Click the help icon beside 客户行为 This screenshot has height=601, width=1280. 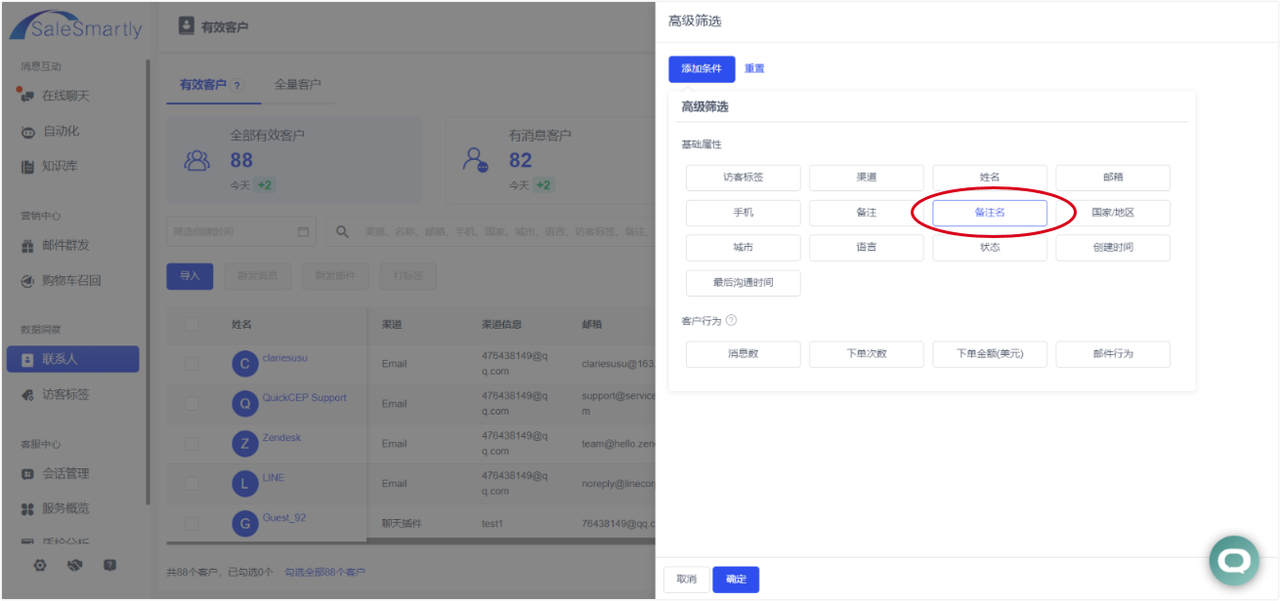[x=731, y=321]
